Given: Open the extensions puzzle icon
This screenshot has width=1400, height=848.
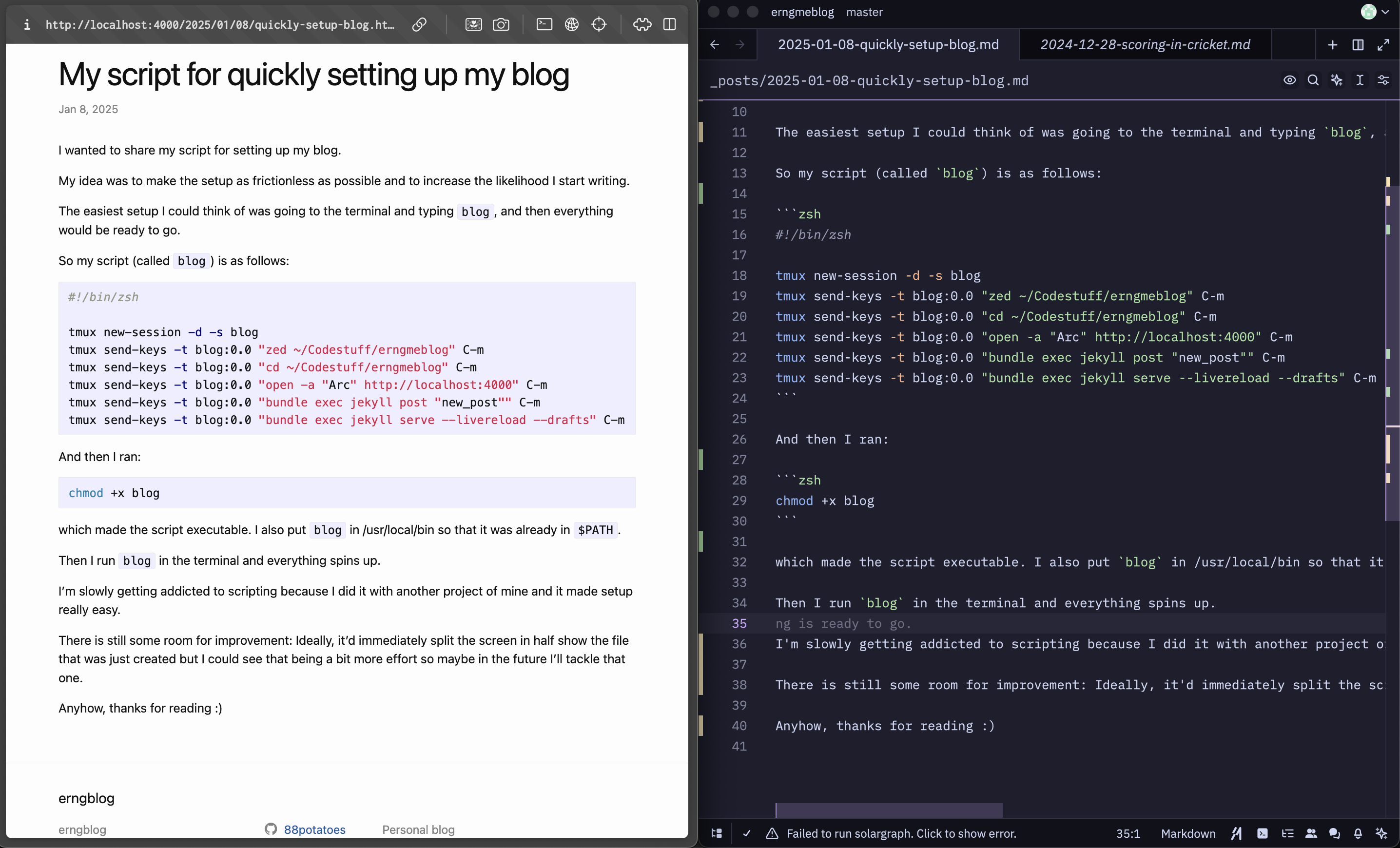Looking at the screenshot, I should tap(642, 24).
